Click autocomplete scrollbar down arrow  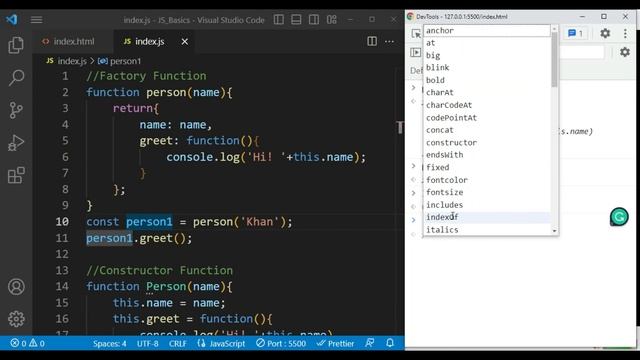pos(554,231)
